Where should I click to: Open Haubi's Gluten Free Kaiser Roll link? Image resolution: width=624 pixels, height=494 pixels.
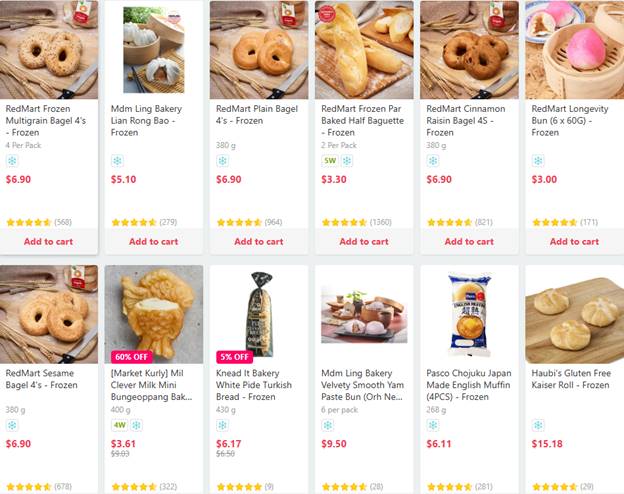[x=574, y=378]
